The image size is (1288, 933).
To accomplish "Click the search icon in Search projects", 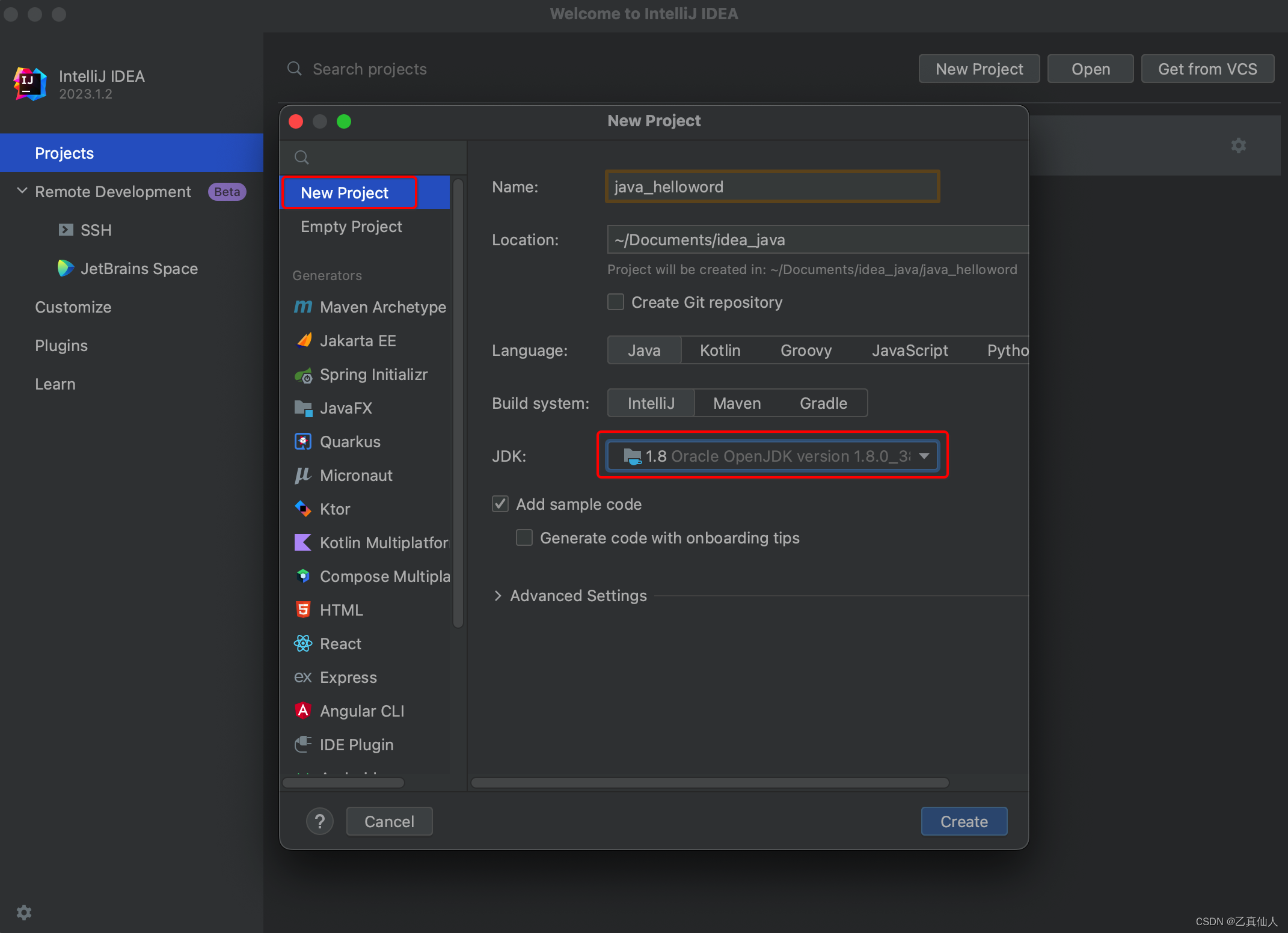I will click(295, 69).
